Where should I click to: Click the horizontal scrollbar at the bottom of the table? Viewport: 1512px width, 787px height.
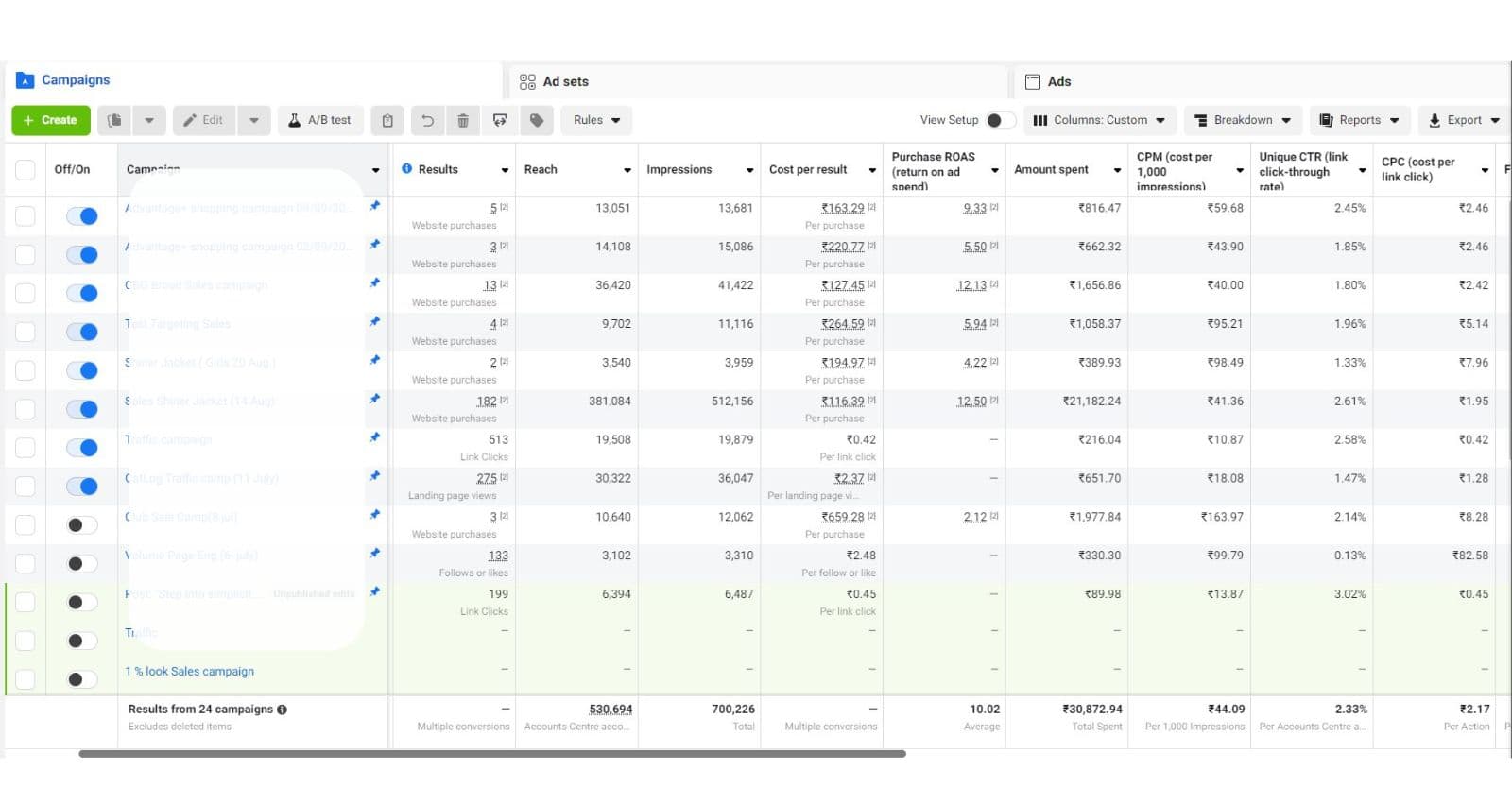[492, 754]
